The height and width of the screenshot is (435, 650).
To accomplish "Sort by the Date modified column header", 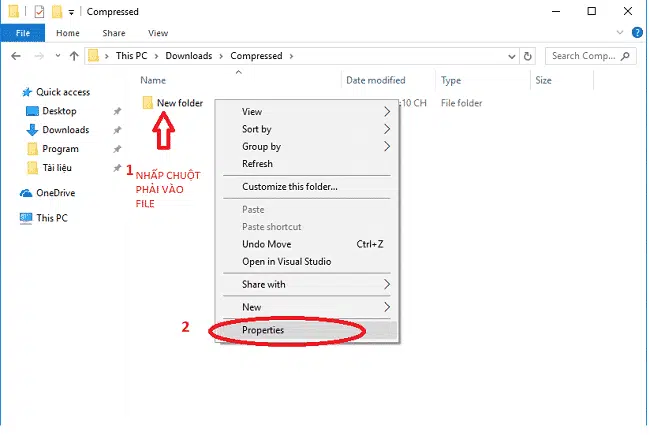I will (375, 80).
